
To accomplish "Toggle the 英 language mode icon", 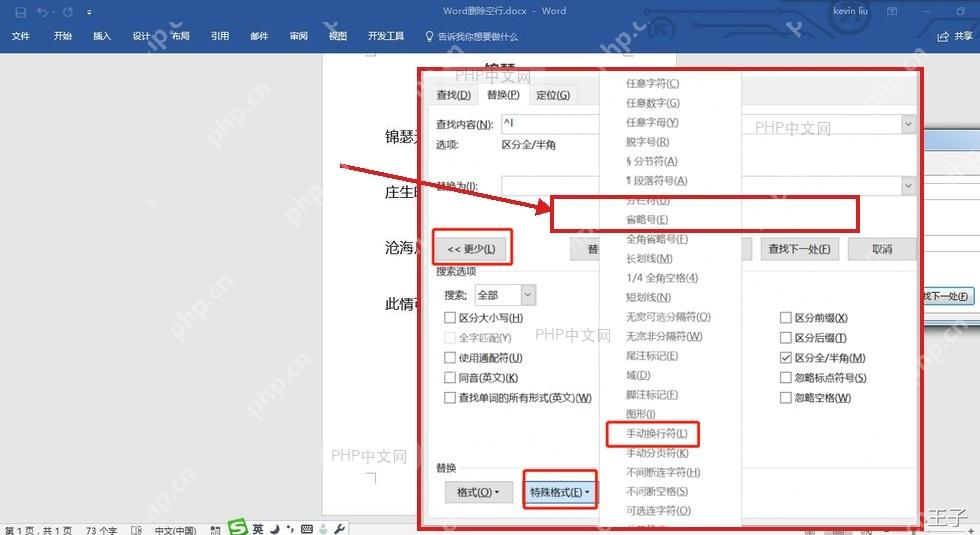I will tap(258, 529).
